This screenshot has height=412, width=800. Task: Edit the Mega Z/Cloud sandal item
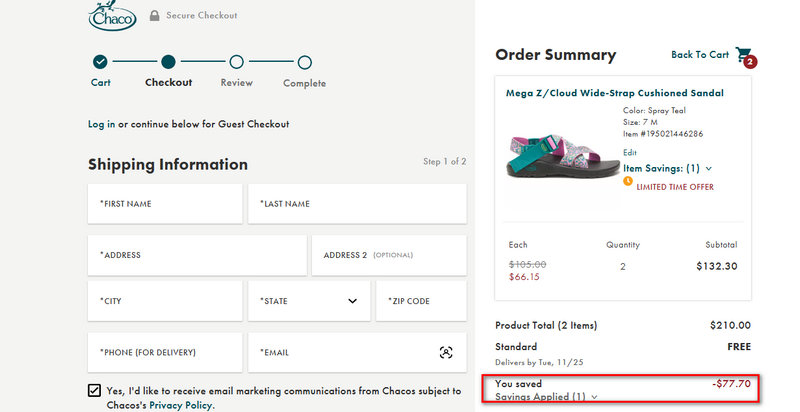pos(629,152)
